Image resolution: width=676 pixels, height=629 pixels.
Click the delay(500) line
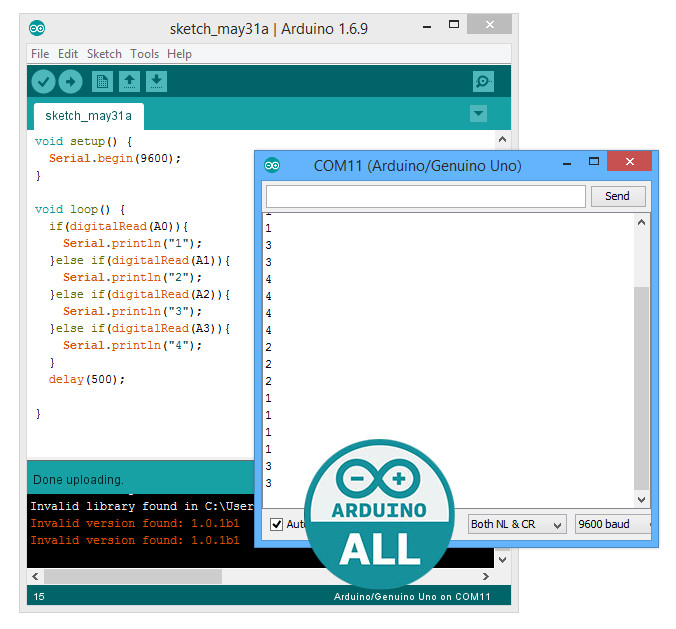point(87,379)
